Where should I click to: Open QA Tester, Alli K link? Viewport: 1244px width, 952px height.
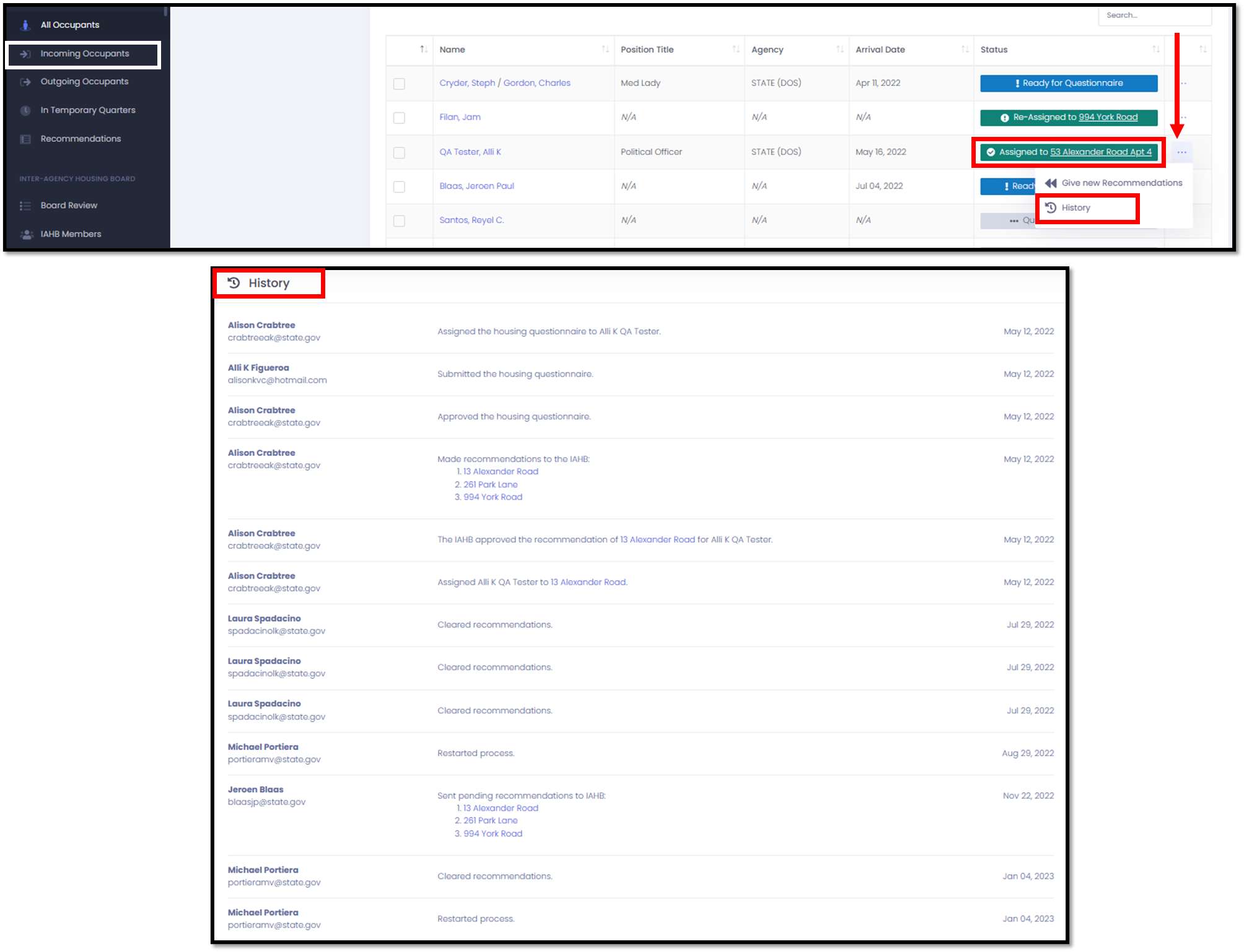[x=470, y=152]
